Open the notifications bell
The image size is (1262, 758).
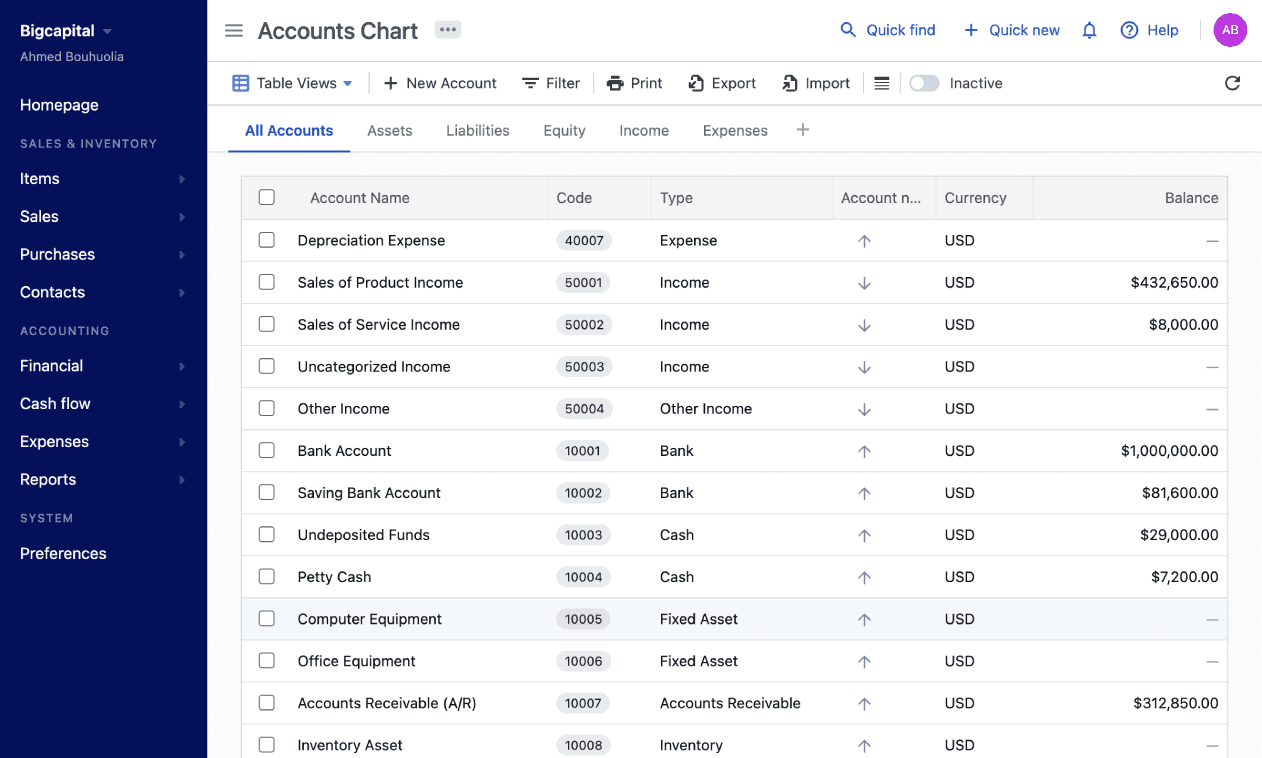click(1090, 30)
